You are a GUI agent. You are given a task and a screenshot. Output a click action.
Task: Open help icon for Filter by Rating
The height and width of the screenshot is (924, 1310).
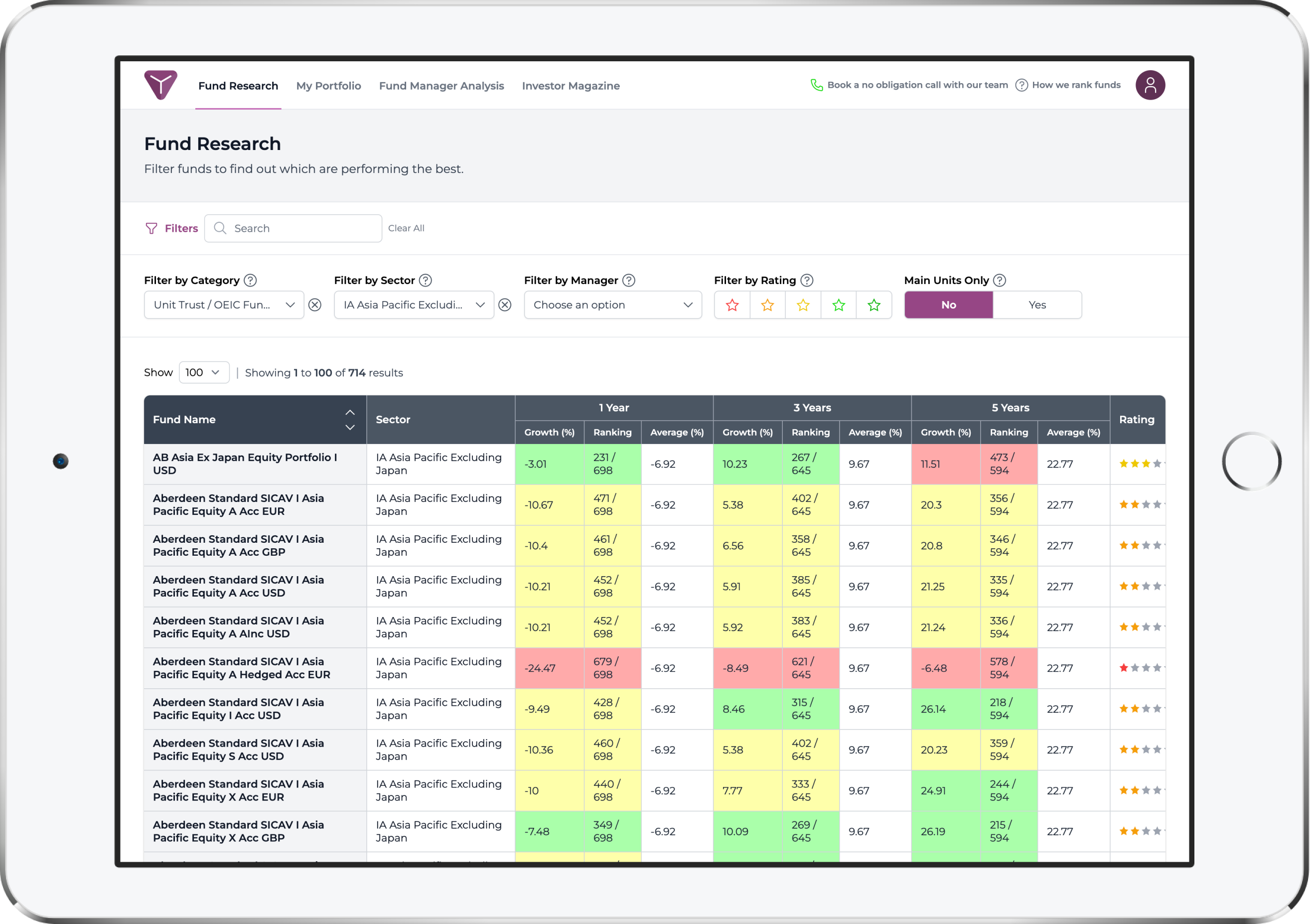tap(806, 280)
